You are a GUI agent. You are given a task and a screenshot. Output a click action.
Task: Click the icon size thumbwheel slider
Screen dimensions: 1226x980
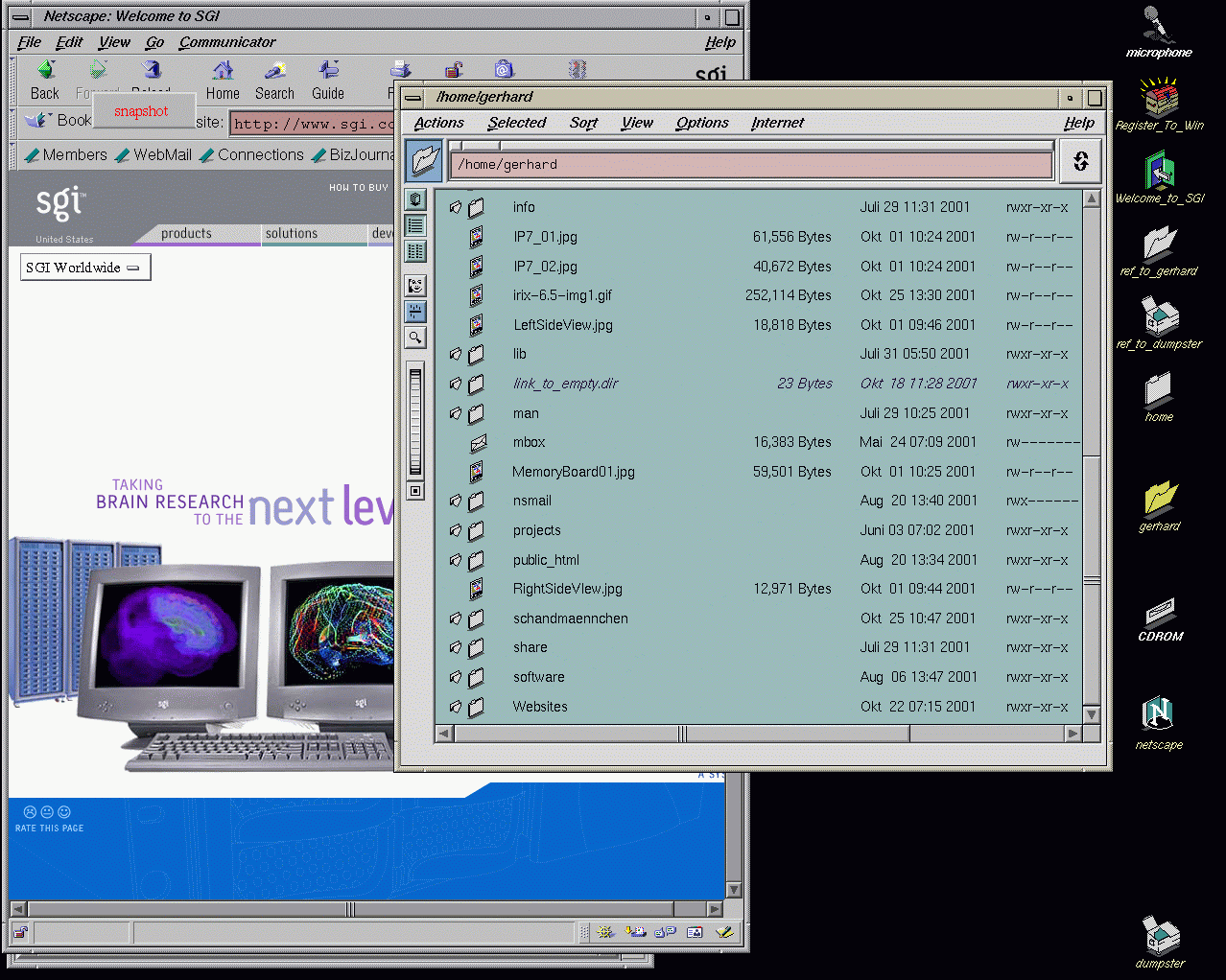415,422
